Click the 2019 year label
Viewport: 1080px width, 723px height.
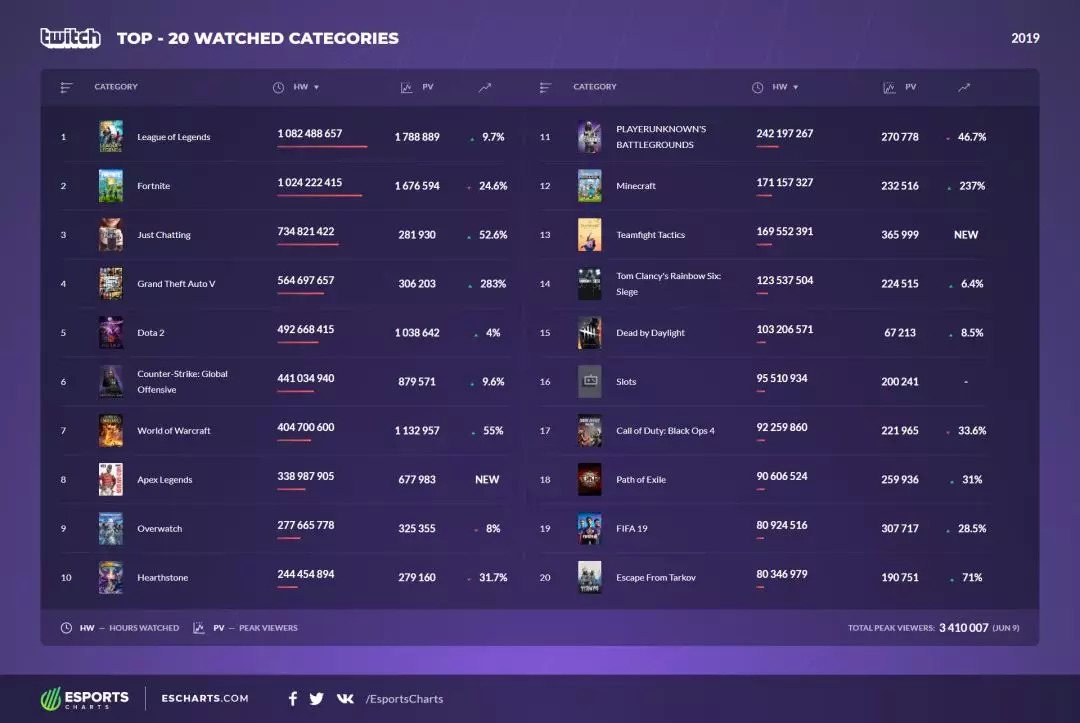(x=1025, y=39)
